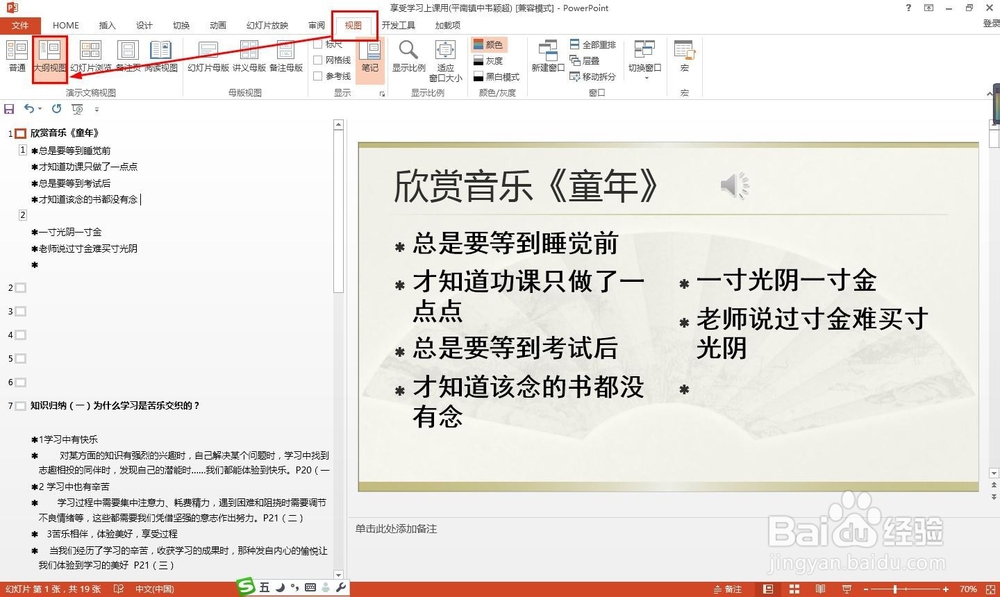Open Customize Quick Access Toolbar dropdown

tap(96, 110)
